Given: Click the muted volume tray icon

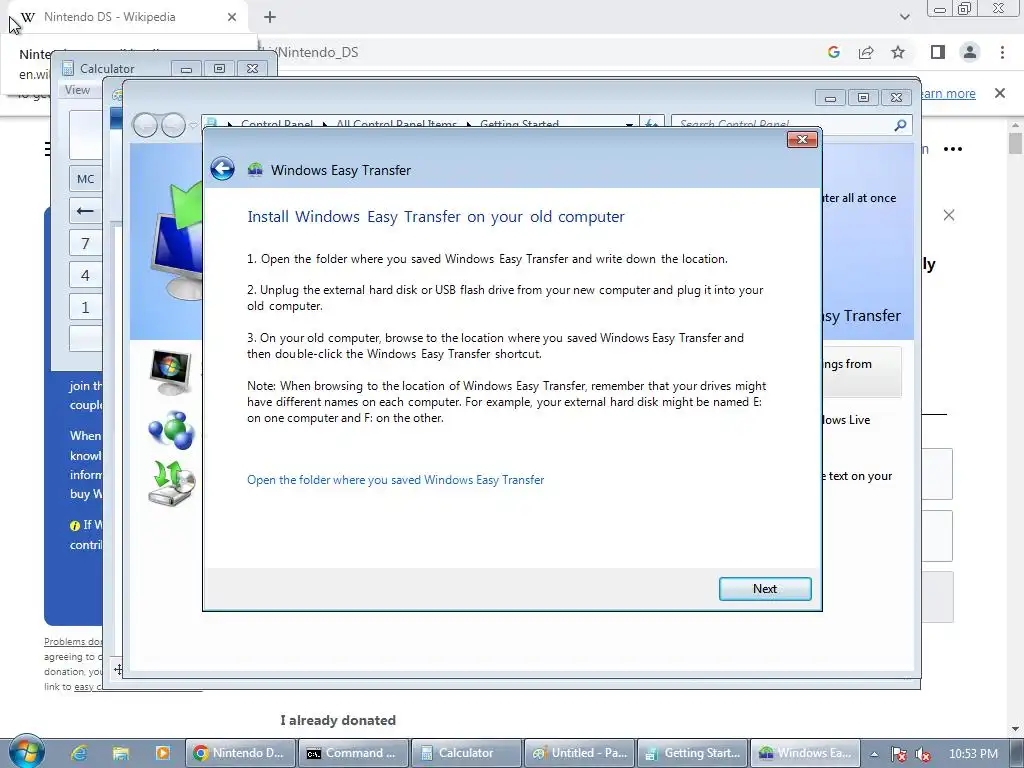Looking at the screenshot, I should pos(923,754).
